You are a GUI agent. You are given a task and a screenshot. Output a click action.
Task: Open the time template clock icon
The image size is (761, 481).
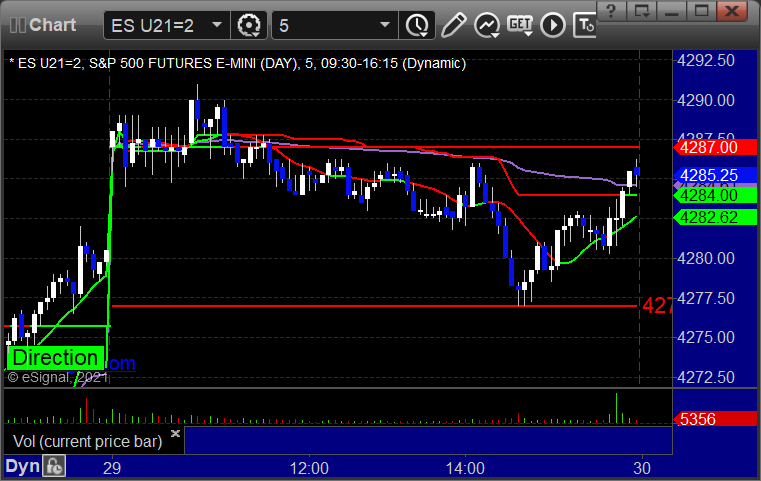[417, 25]
